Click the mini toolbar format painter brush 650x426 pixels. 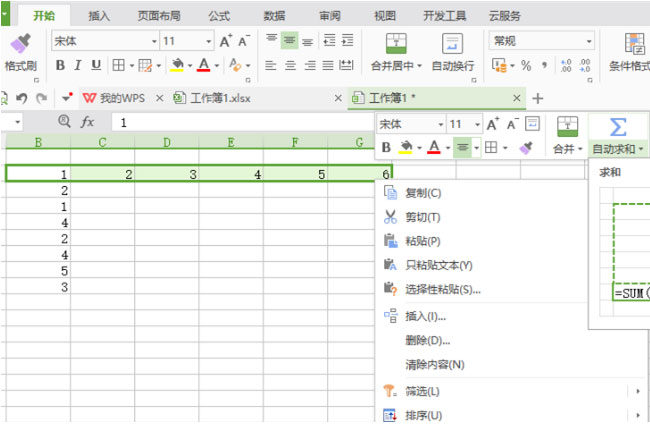pos(526,148)
